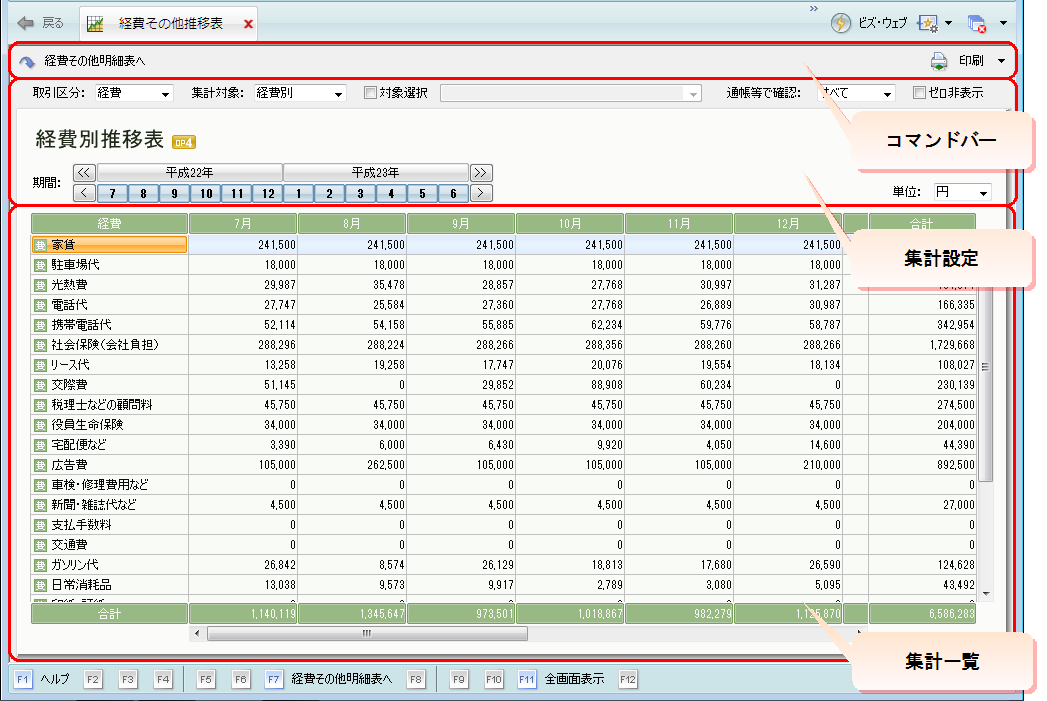Click F7 経費その他明細表へ function key
The height and width of the screenshot is (701, 1047).
[x=330, y=680]
